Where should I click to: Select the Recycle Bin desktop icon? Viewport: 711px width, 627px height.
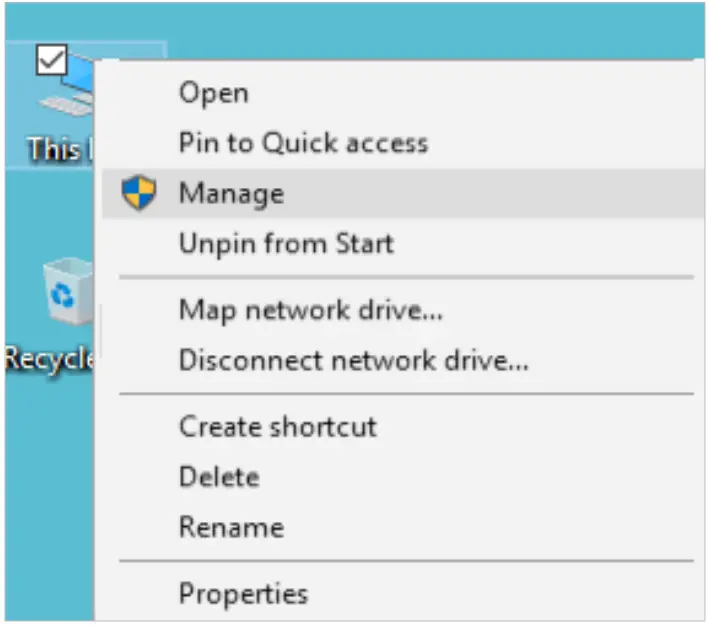coord(49,315)
